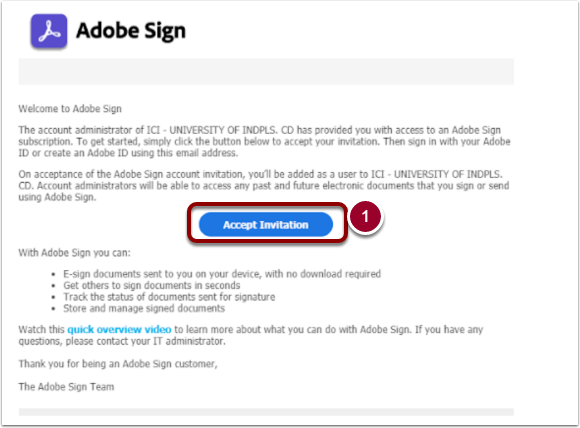Click the gray banner bar below header
580x428 pixels.
coord(266,71)
